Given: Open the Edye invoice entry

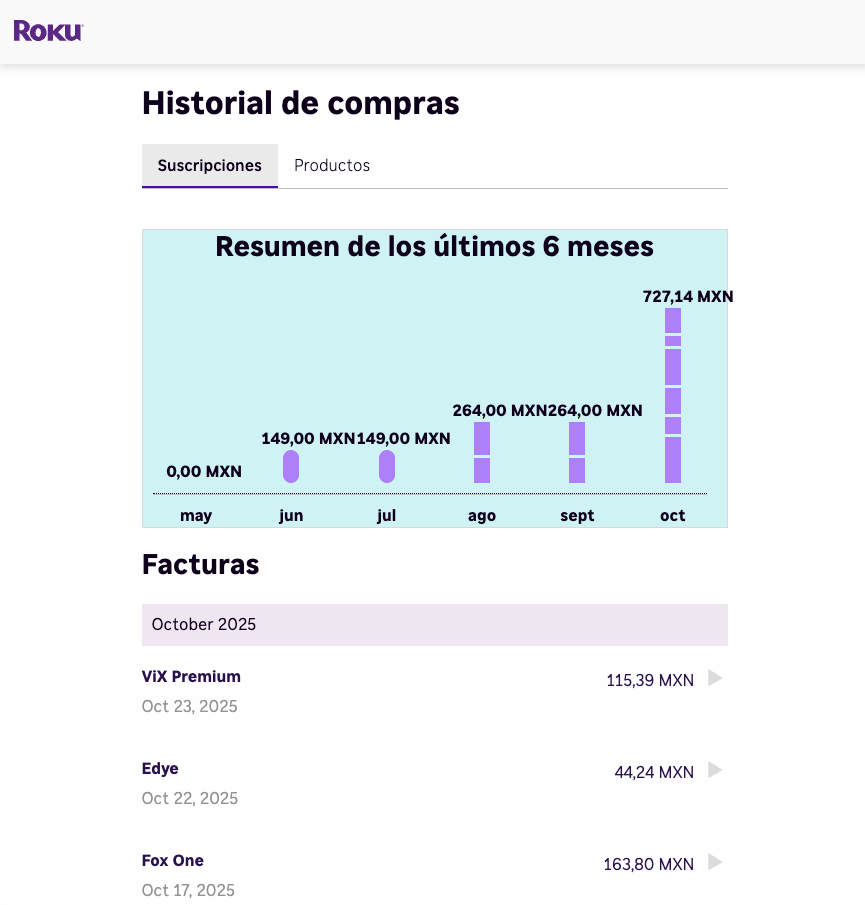Looking at the screenshot, I should 160,769.
